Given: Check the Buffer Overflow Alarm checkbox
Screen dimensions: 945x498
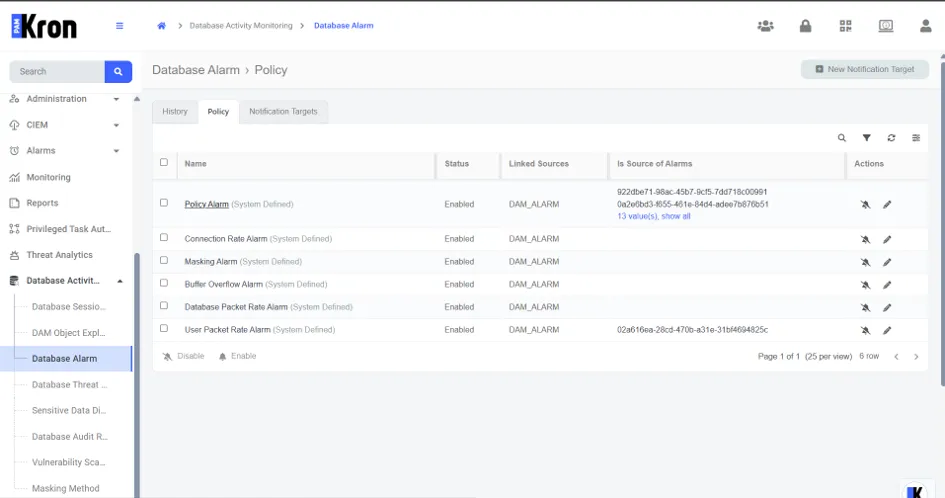Looking at the screenshot, I should click(164, 283).
